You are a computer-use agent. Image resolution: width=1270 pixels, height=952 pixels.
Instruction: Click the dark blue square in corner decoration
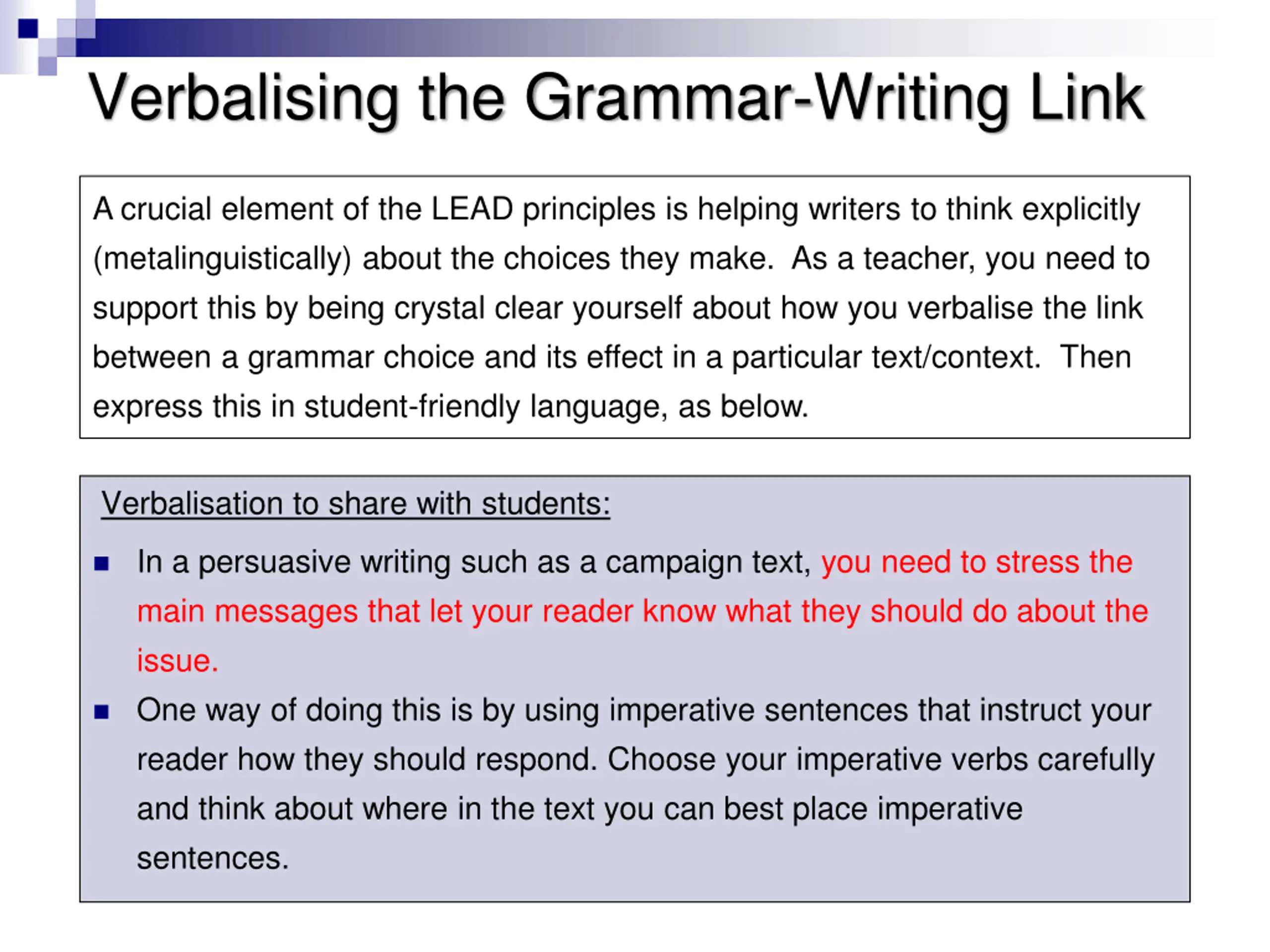point(28,28)
